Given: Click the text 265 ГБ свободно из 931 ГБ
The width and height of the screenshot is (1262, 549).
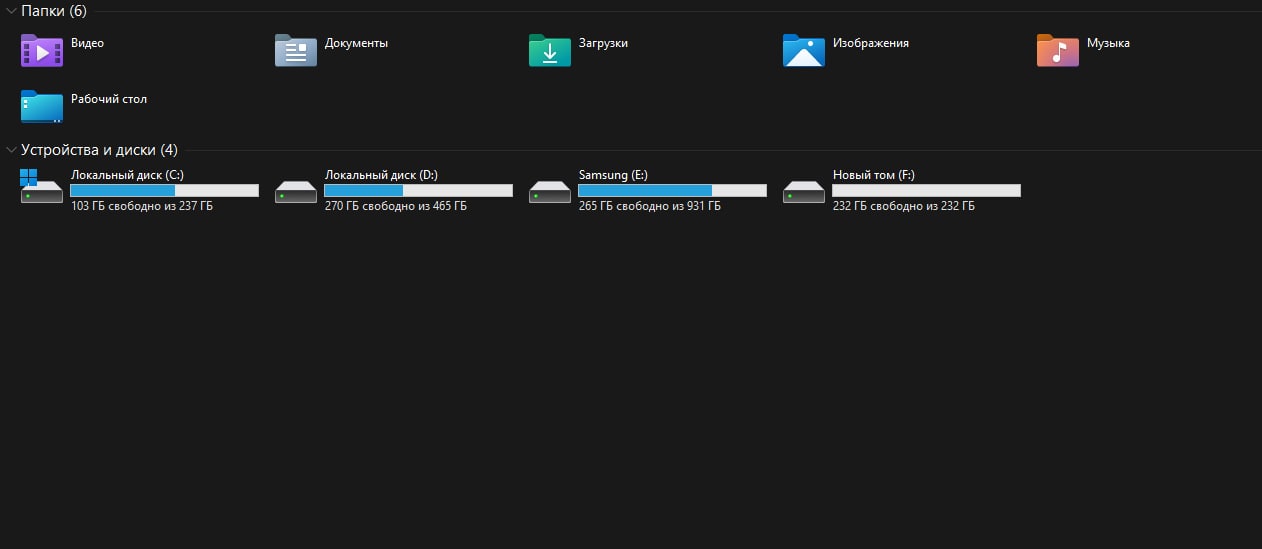Looking at the screenshot, I should point(650,206).
